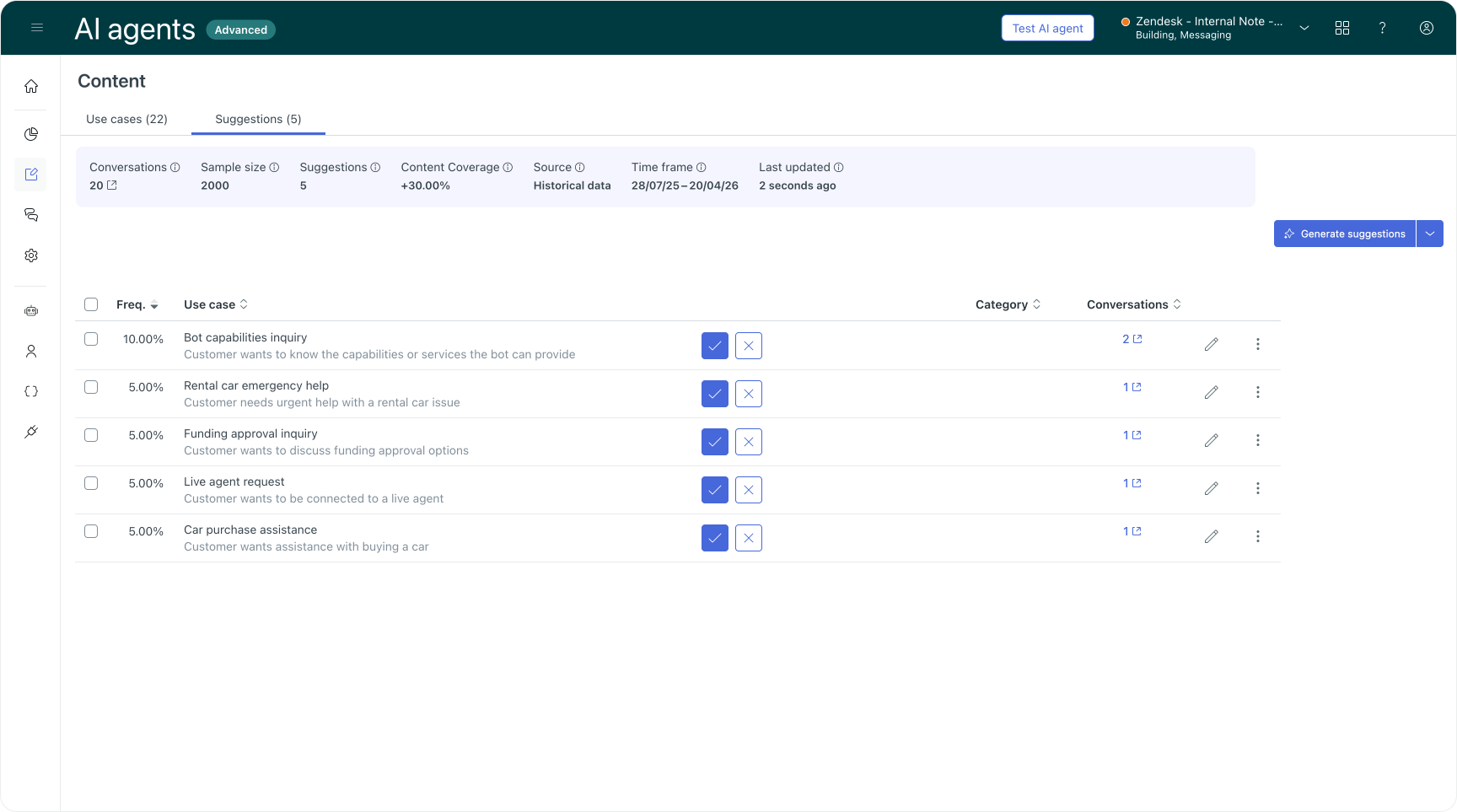The image size is (1457, 812).
Task: Reject the Rental car emergency help suggestion
Action: (x=749, y=394)
